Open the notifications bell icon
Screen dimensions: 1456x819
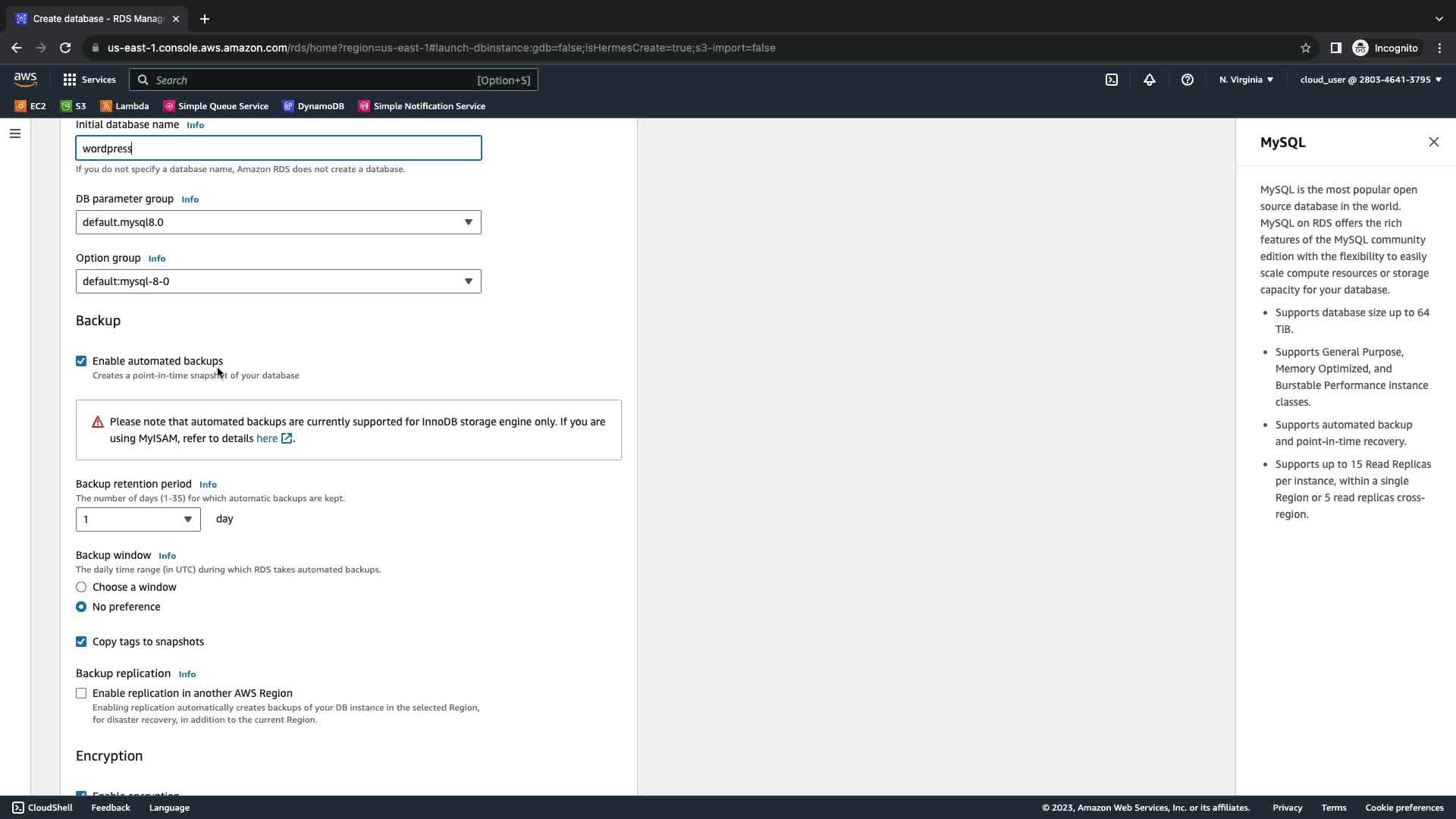(x=1149, y=80)
